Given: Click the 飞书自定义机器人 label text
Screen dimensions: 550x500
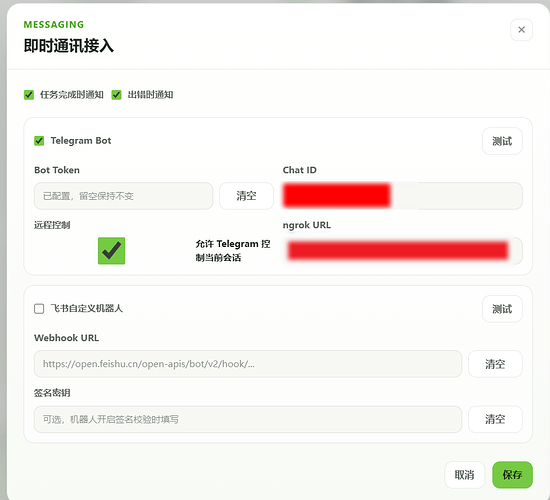Looking at the screenshot, I should click(87, 309).
